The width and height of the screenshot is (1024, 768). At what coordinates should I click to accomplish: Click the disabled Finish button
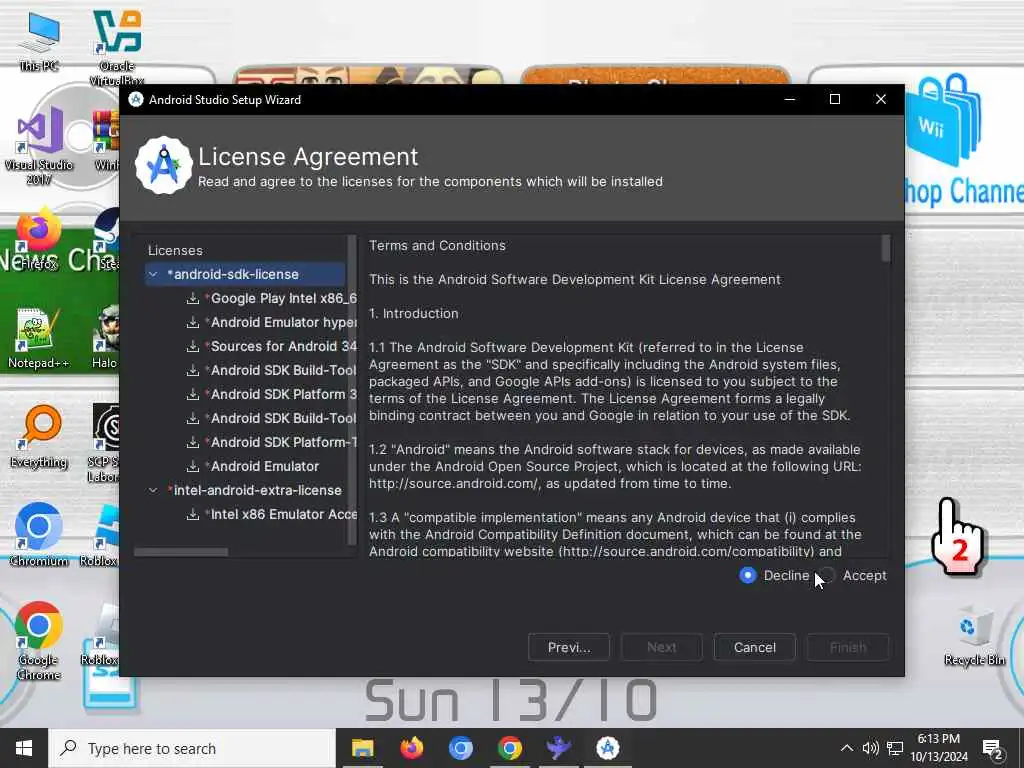point(848,647)
